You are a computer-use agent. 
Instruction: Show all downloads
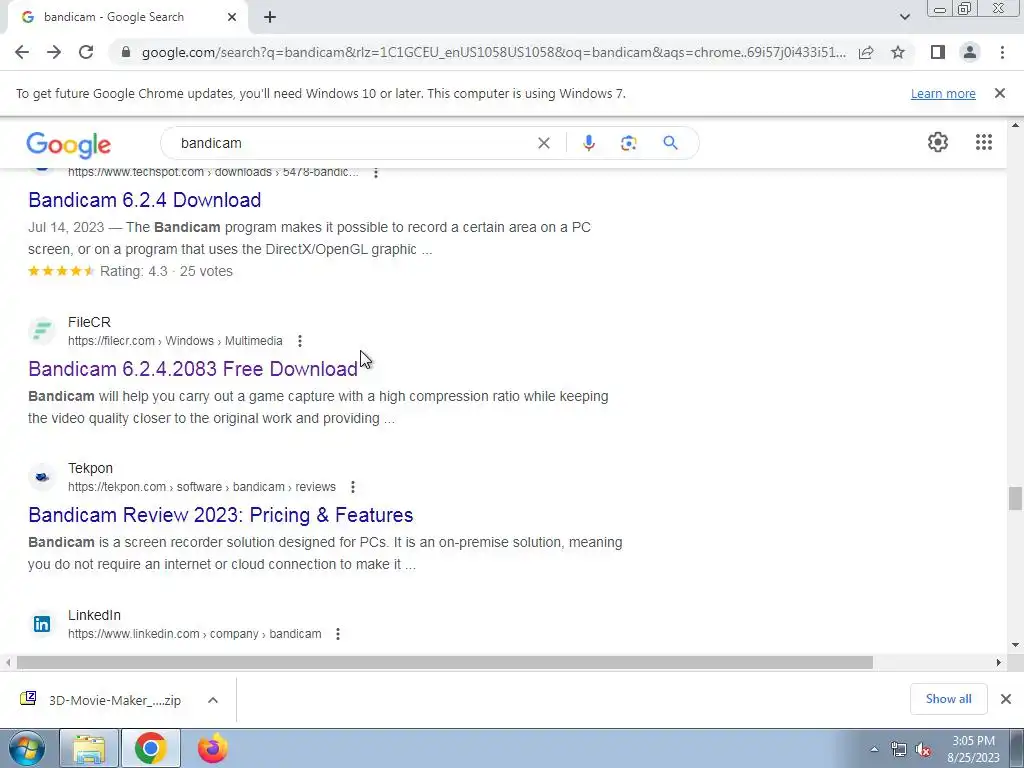(x=948, y=699)
